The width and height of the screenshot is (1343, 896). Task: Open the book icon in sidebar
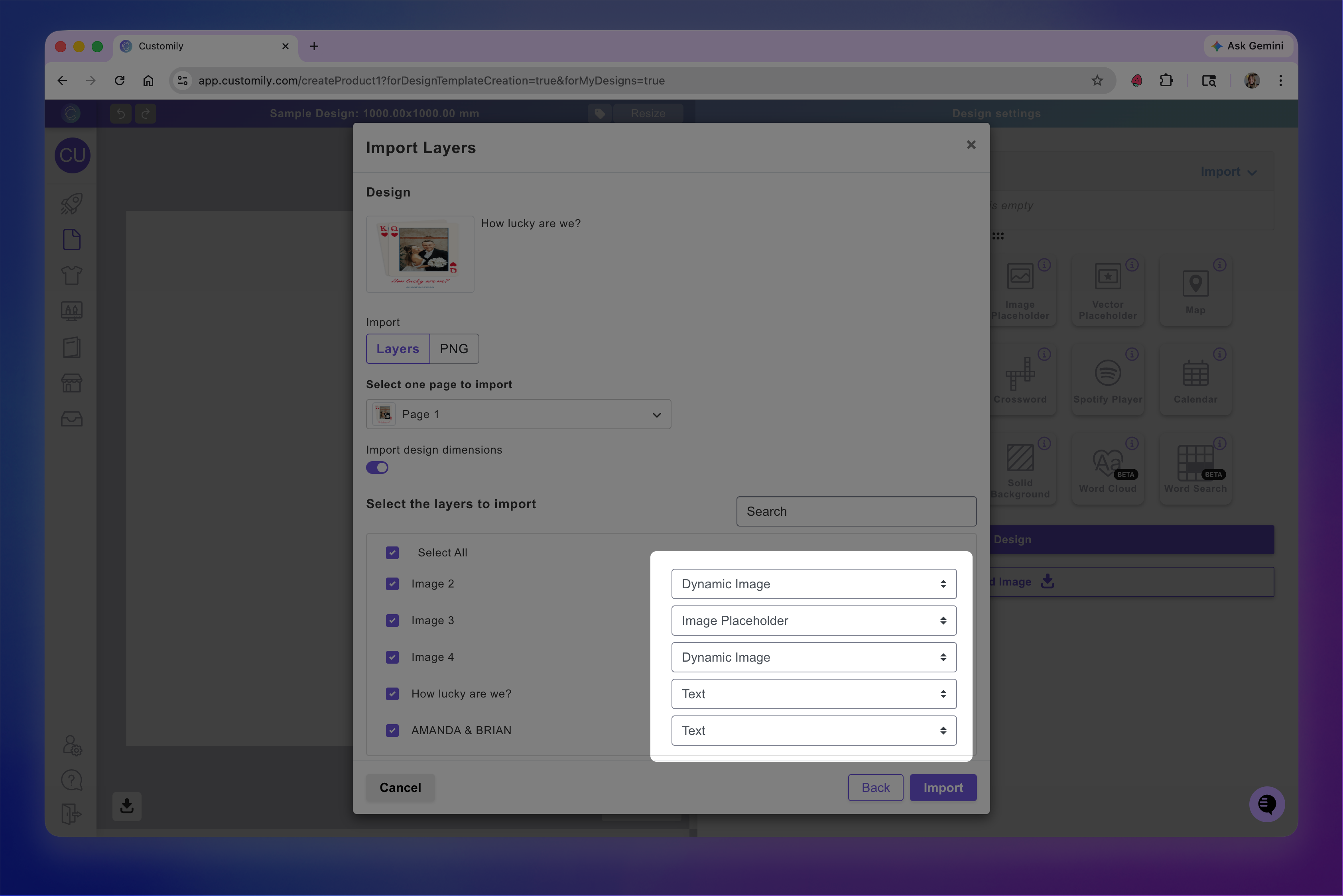tap(71, 347)
